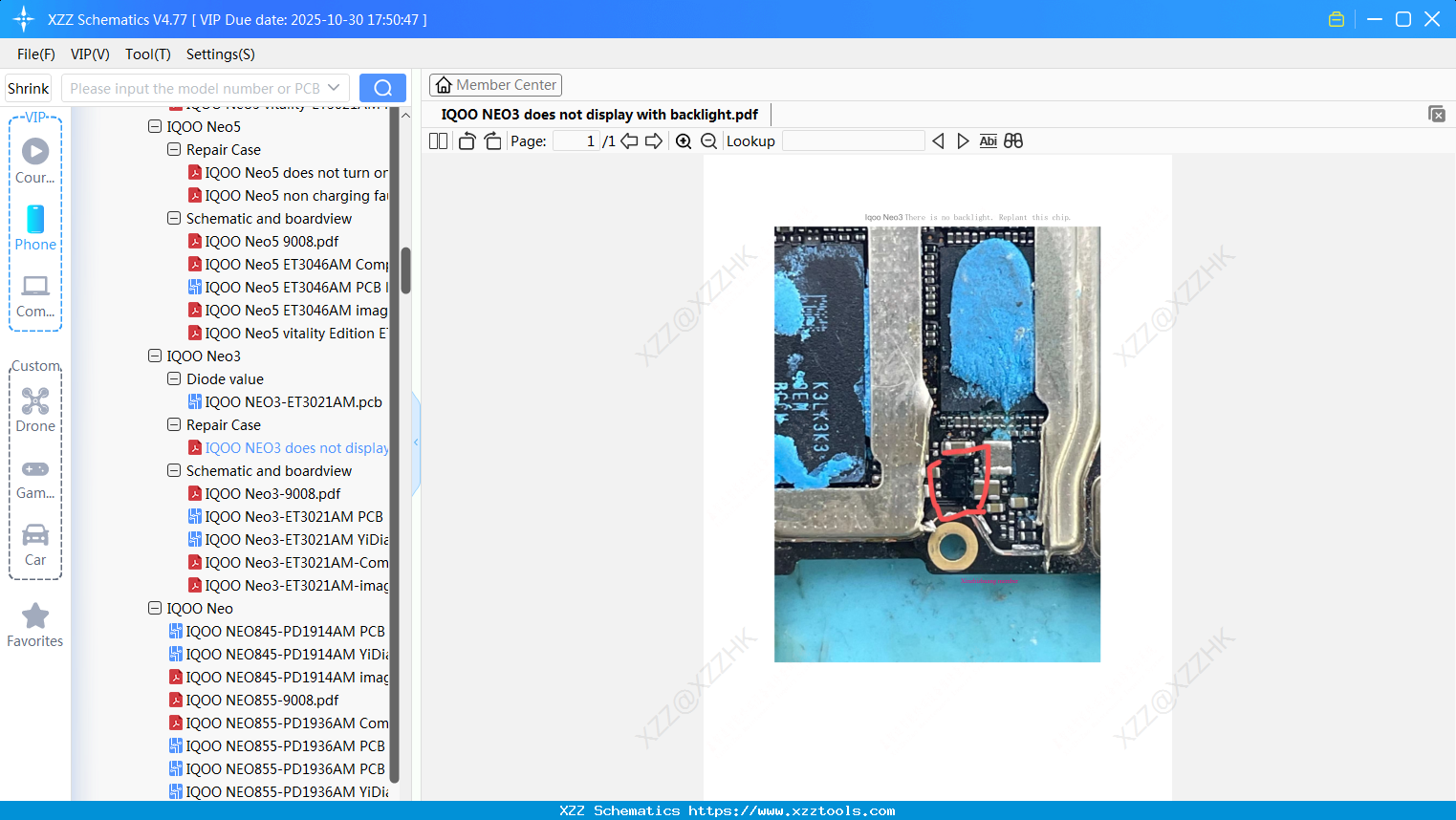Viewport: 1456px width, 820px height.
Task: Open IQOO NEO3-ET3021AM.pcb diode file
Action: (x=285, y=401)
